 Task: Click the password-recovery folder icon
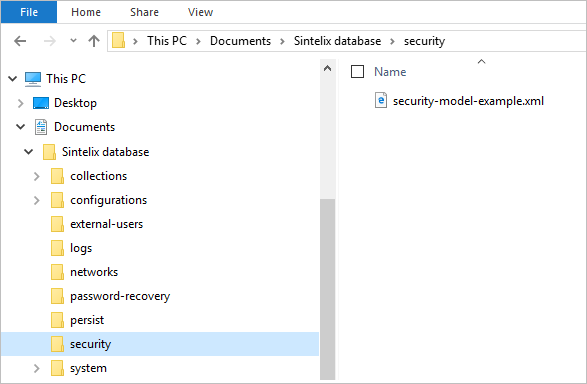tap(57, 296)
